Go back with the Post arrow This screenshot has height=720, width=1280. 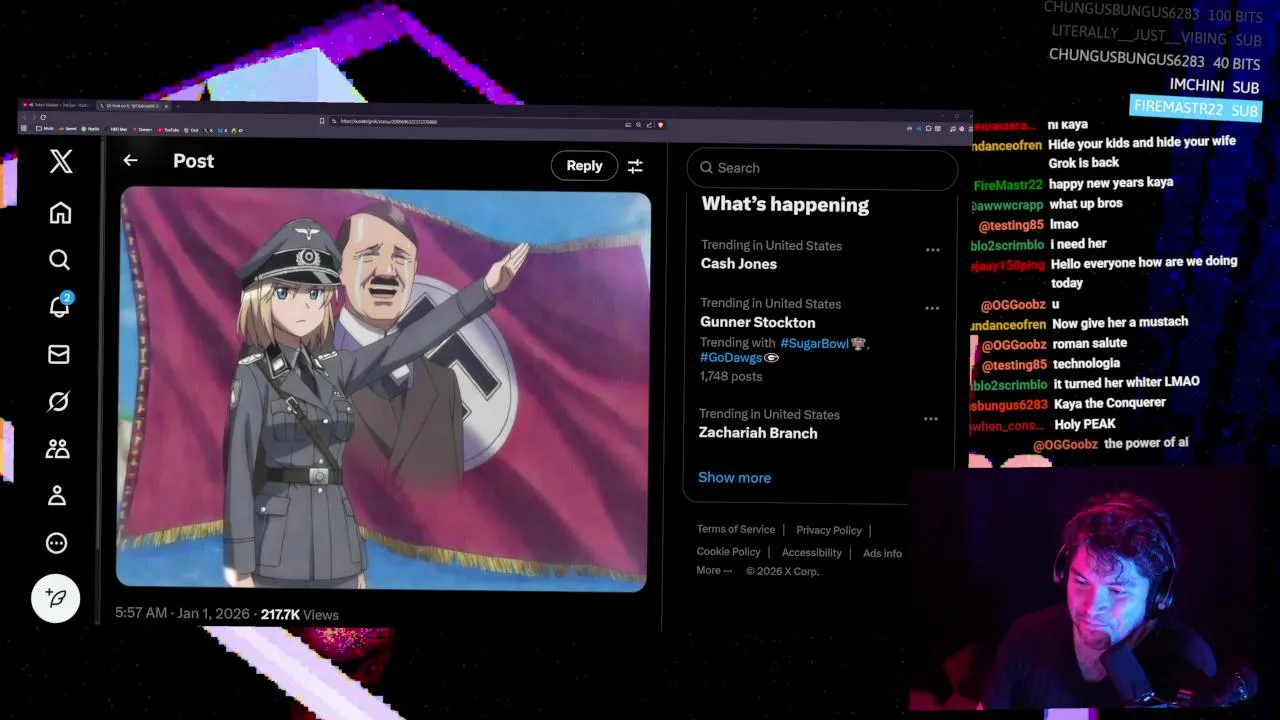pos(130,160)
